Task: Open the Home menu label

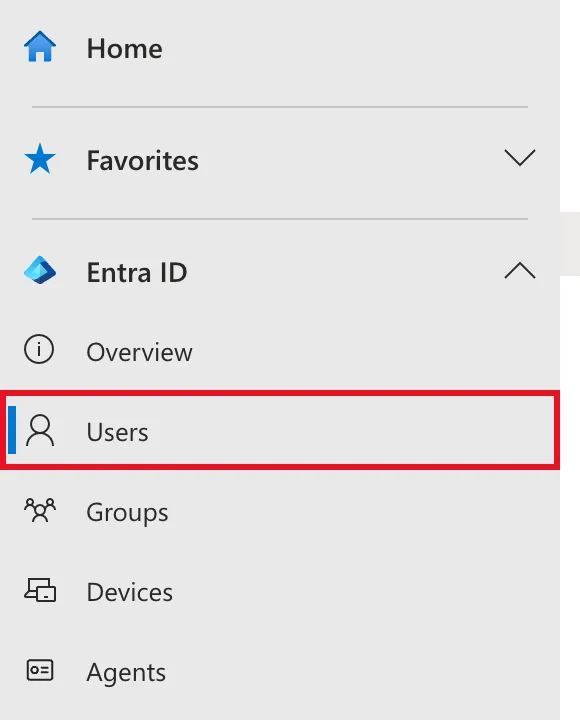Action: [x=124, y=49]
